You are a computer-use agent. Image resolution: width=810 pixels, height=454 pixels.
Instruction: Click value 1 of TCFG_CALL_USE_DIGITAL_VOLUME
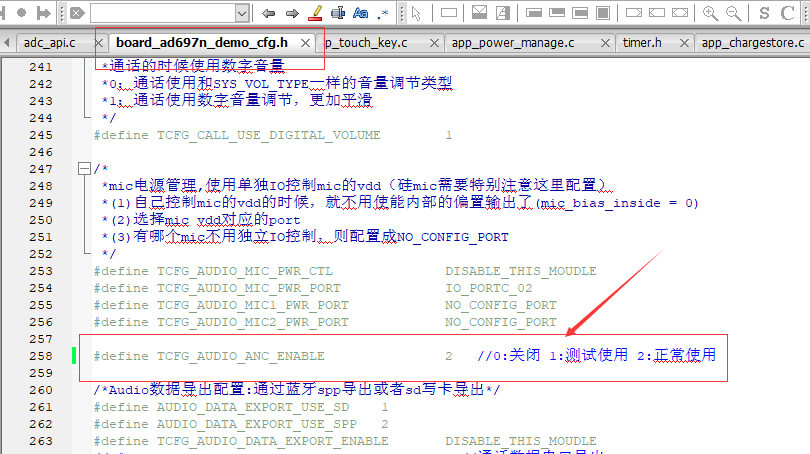pyautogui.click(x=449, y=135)
